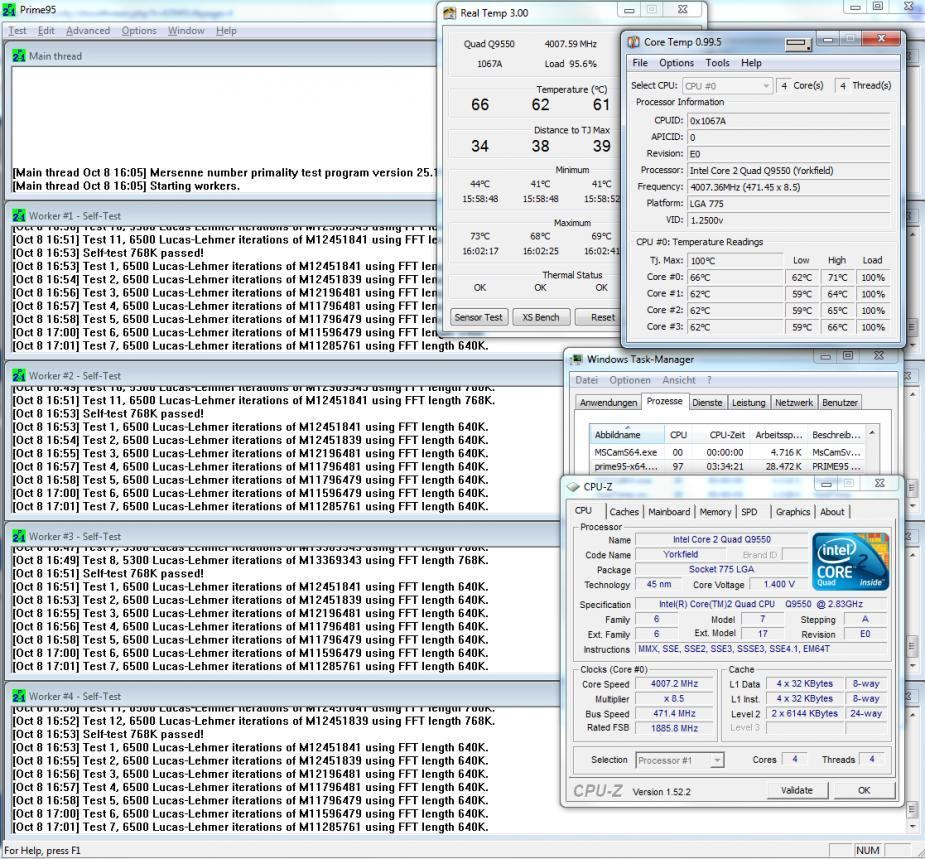Click the Windows Task-Manager title icon
This screenshot has height=859, width=925.
(x=577, y=359)
